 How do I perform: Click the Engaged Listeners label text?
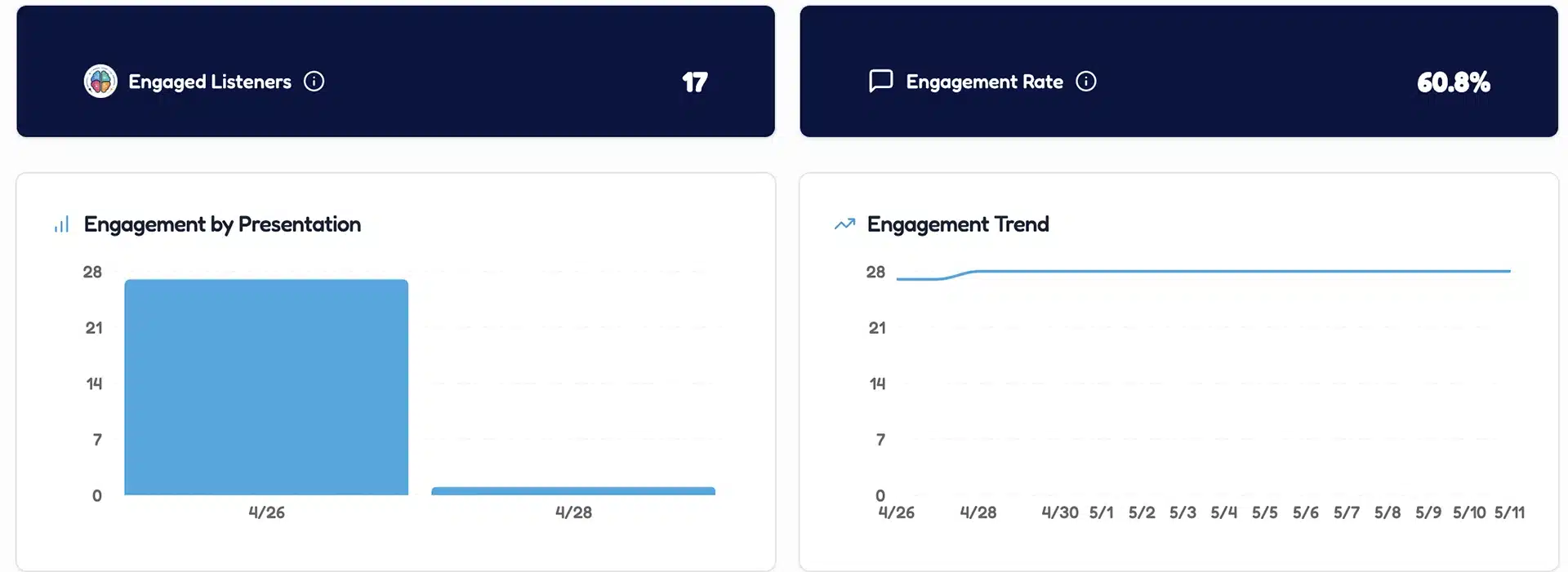[x=209, y=82]
